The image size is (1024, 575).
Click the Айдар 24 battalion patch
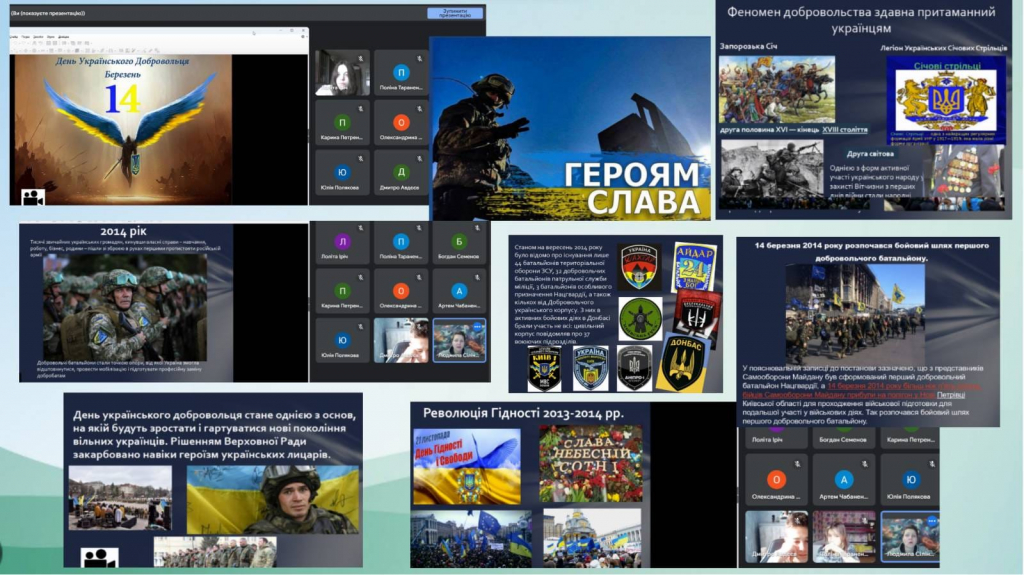tap(695, 267)
